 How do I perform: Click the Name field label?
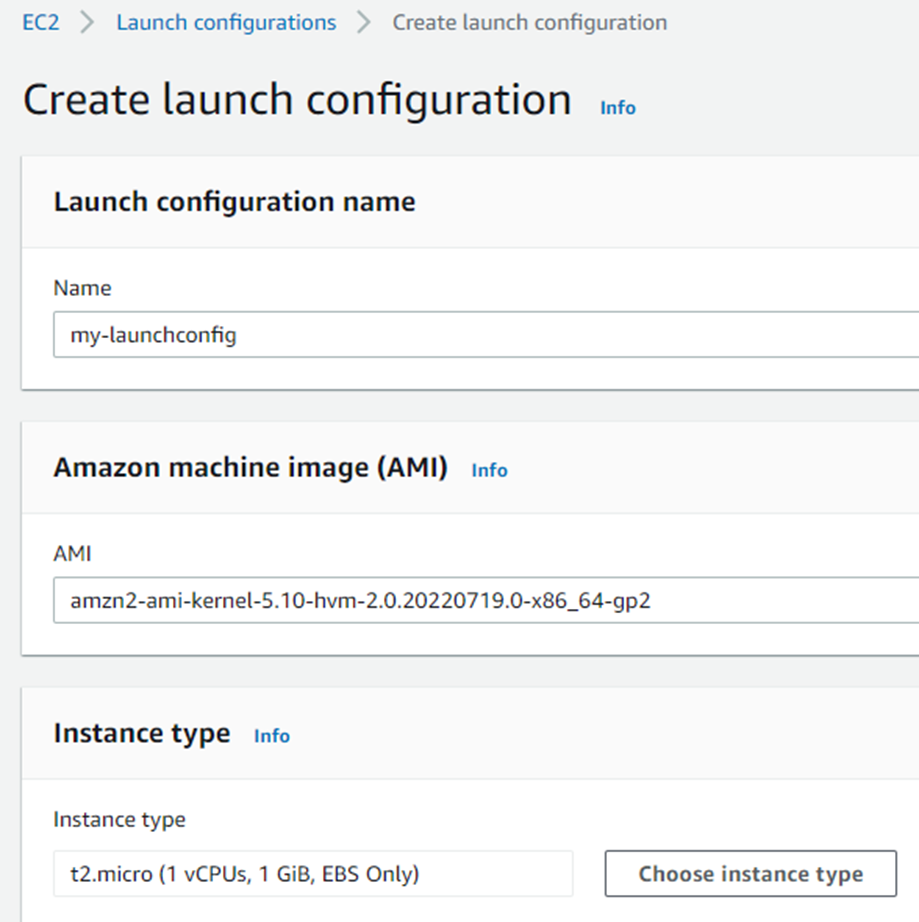coord(82,288)
